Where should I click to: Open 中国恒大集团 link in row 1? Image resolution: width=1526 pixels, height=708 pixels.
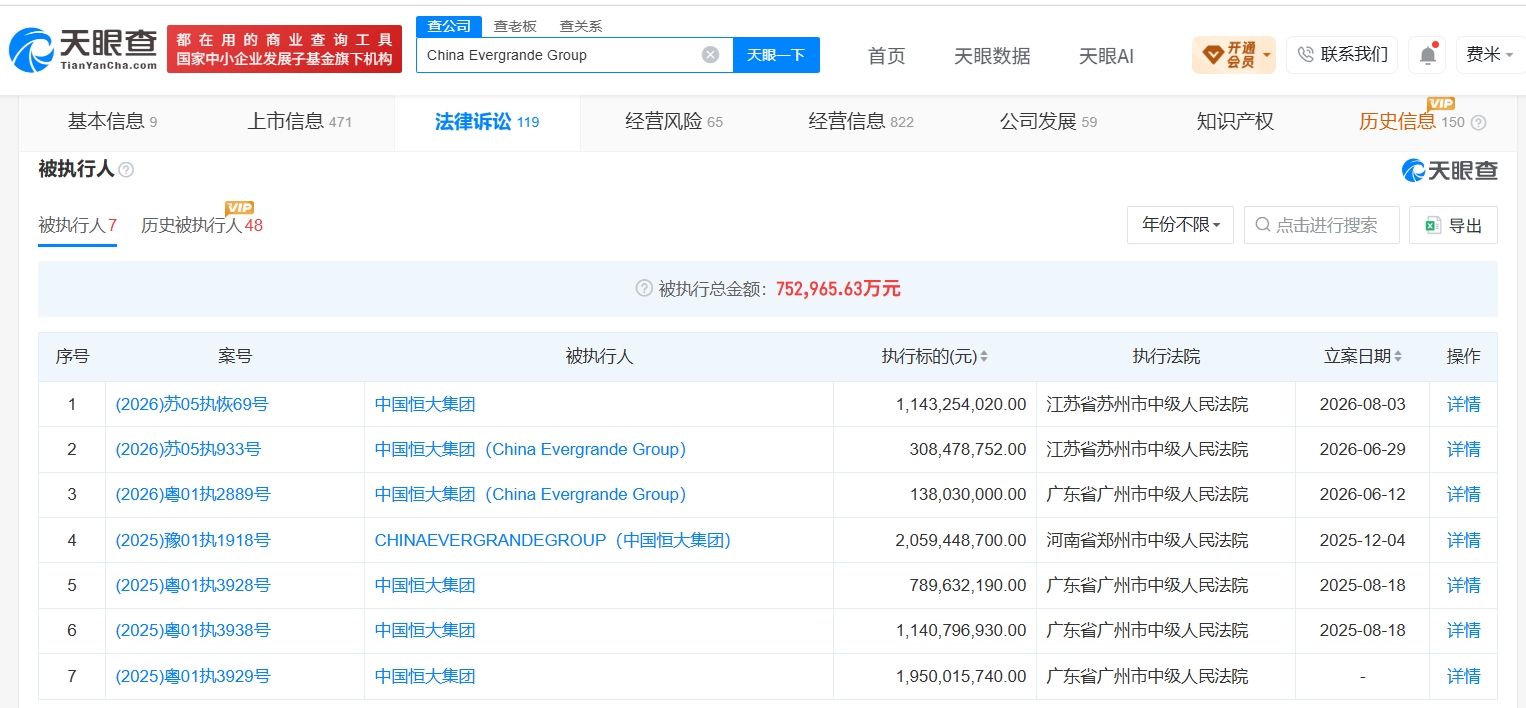[425, 404]
